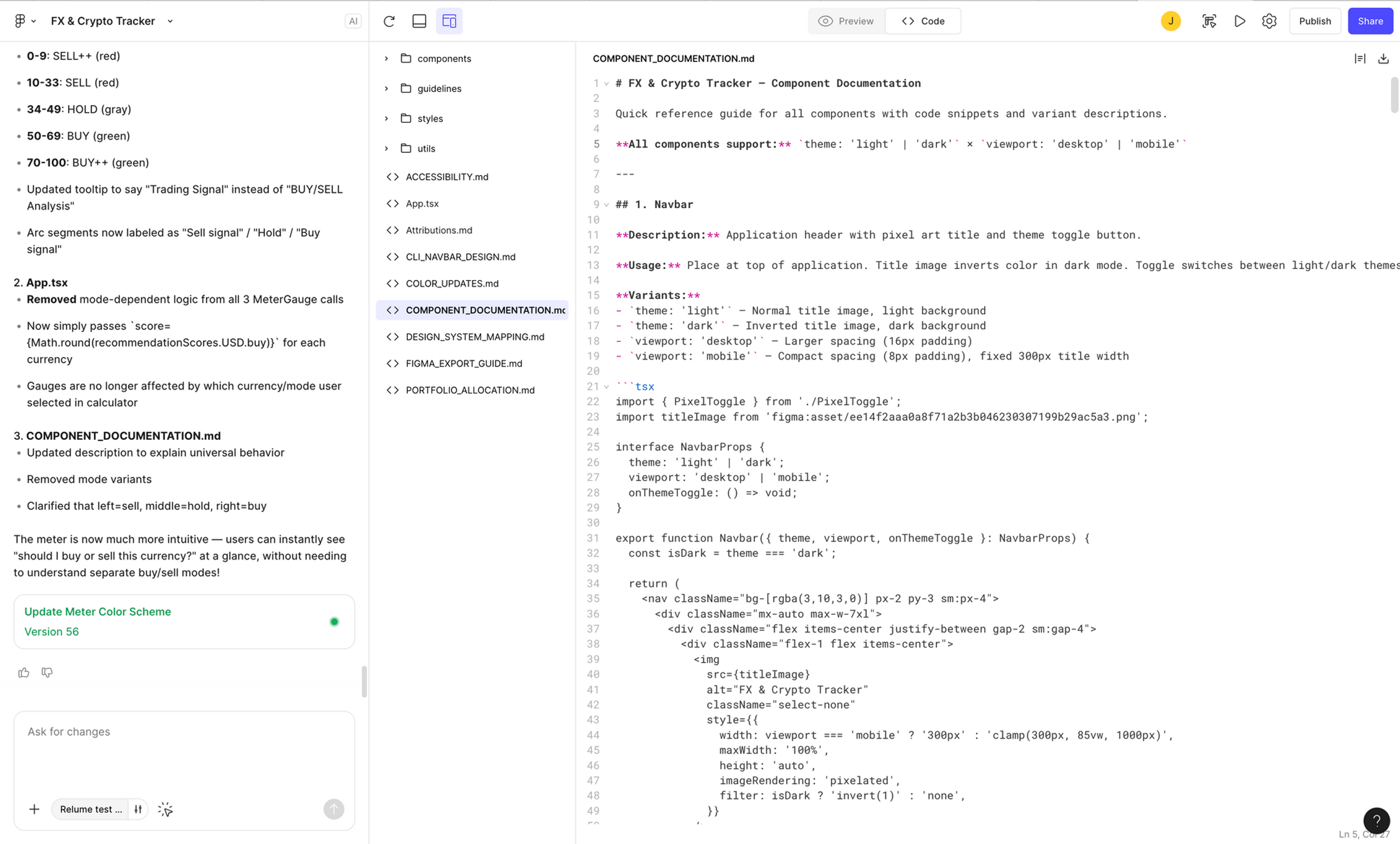Image resolution: width=1400 pixels, height=844 pixels.
Task: Toggle the bottom panel layout icon
Action: click(x=419, y=21)
